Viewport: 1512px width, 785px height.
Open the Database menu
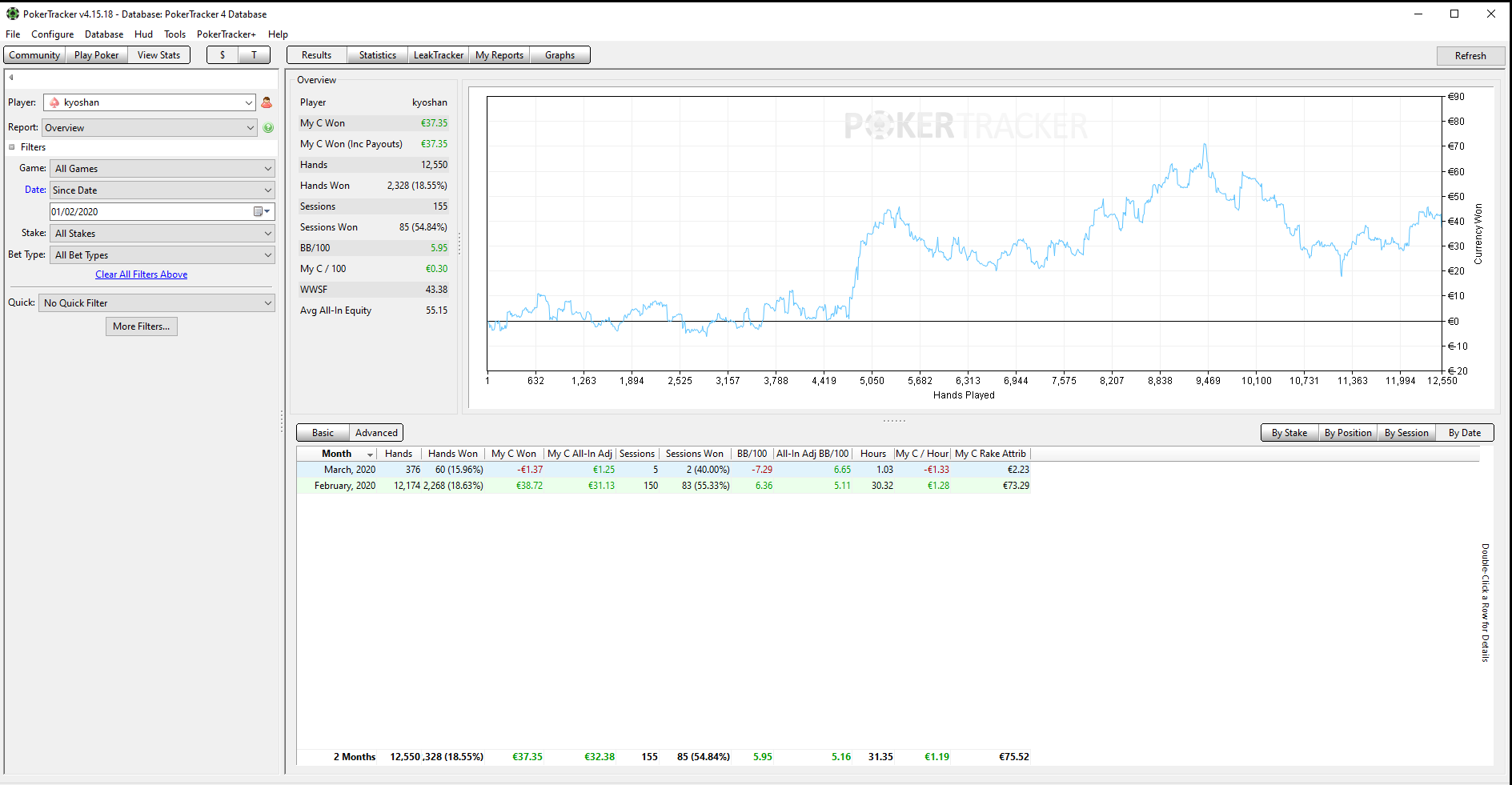(104, 34)
